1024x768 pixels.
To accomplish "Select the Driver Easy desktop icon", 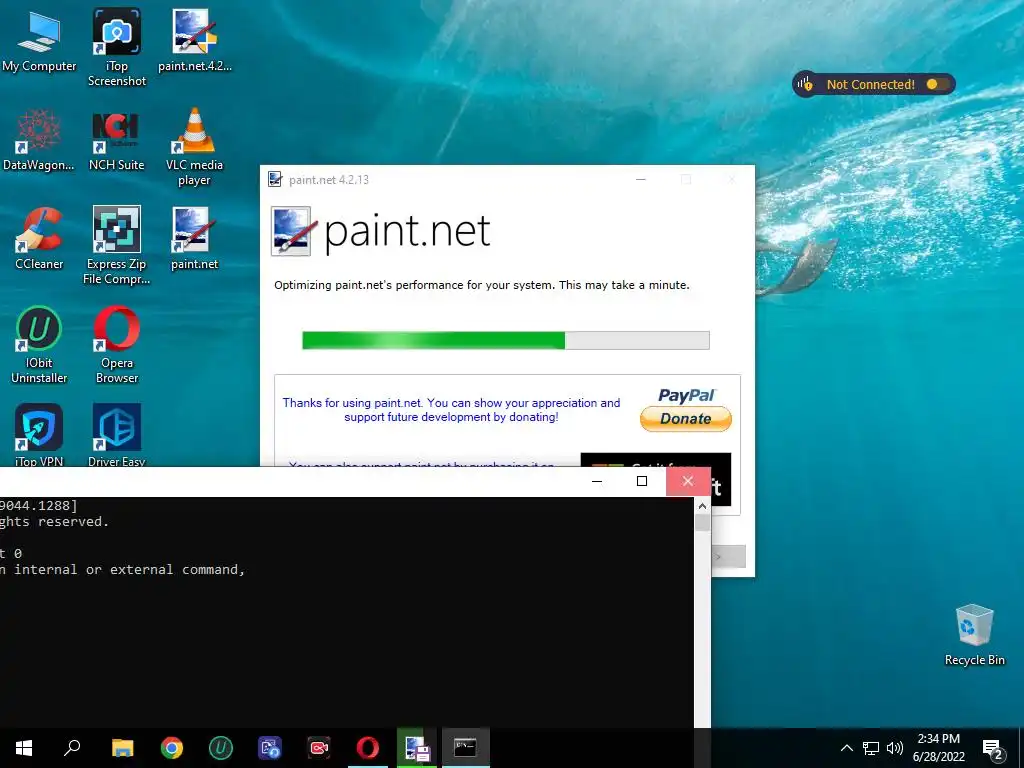I will point(117,435).
